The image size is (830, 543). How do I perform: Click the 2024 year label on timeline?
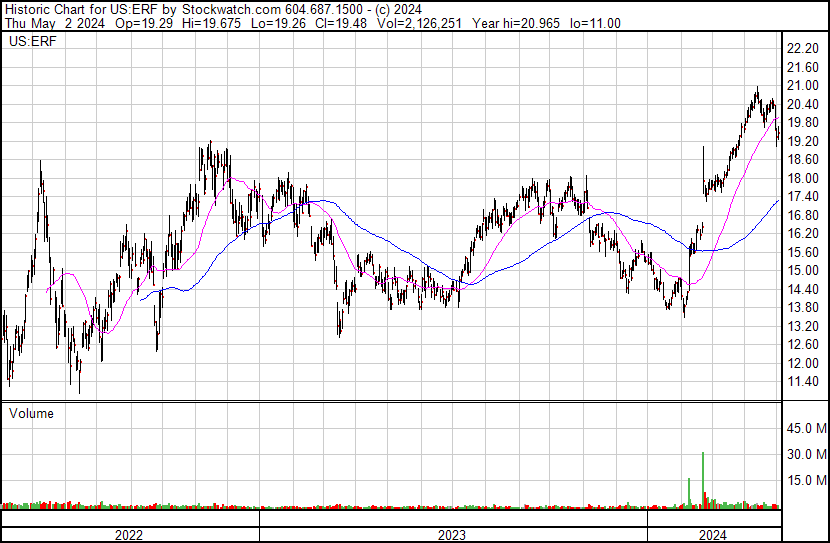click(713, 535)
